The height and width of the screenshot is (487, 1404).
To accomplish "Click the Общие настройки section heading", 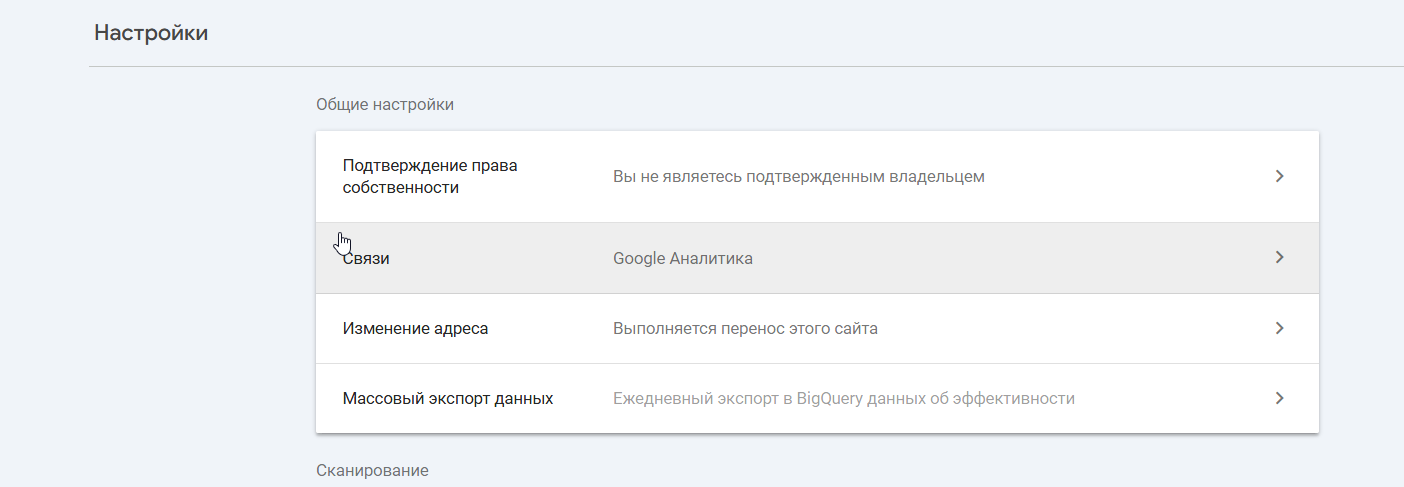I will click(384, 104).
